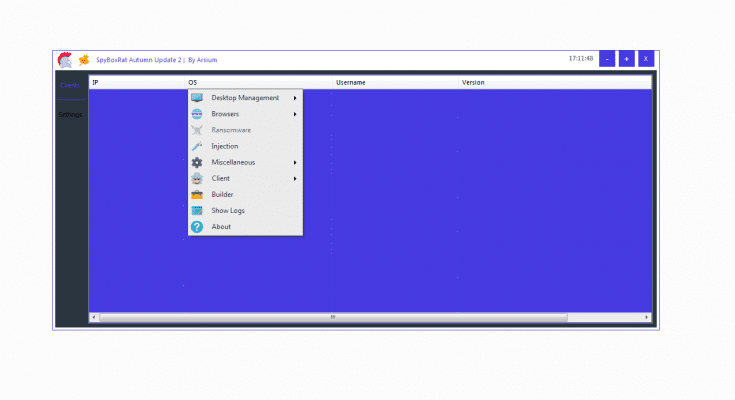Click the Builder icon in the context menu

tap(197, 194)
